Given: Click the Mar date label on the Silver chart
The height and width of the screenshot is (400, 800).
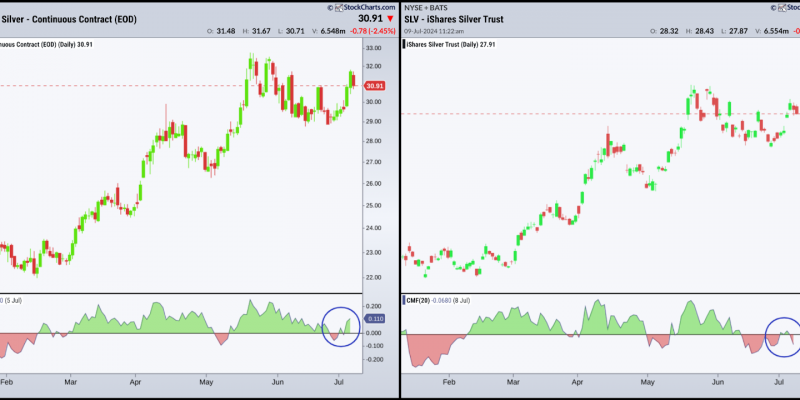Looking at the screenshot, I should (x=71, y=381).
